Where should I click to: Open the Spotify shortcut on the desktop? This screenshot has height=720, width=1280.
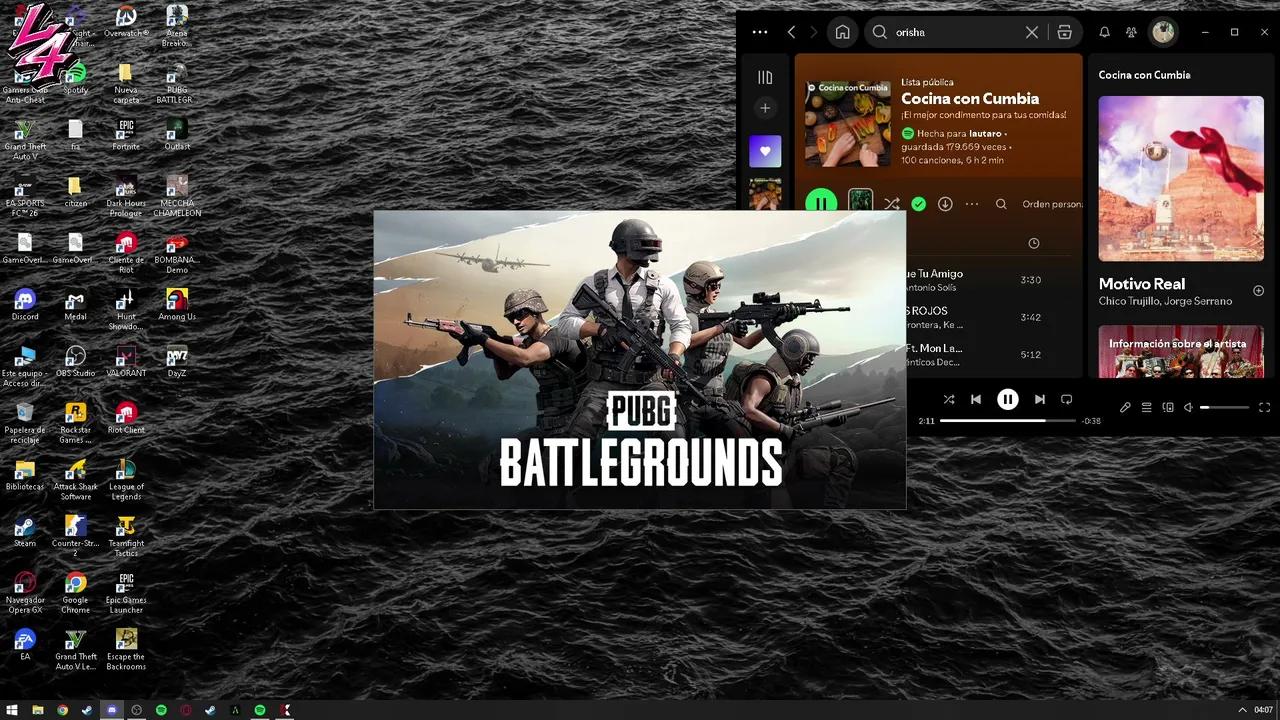(x=75, y=79)
